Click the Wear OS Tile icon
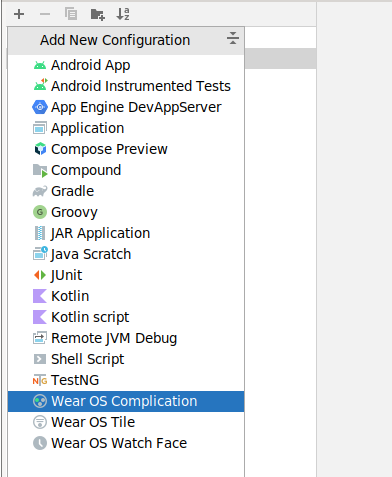This screenshot has width=392, height=477. 40,422
